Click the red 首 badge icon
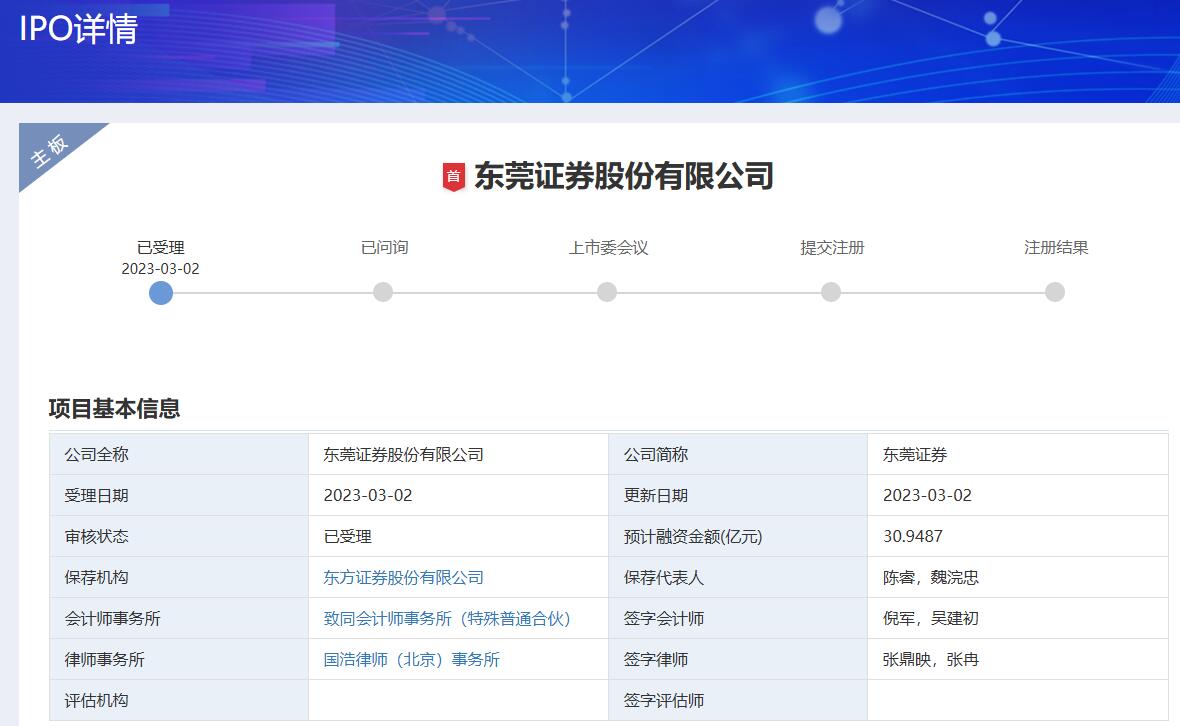Screen dimensions: 1180x726 pos(454,177)
